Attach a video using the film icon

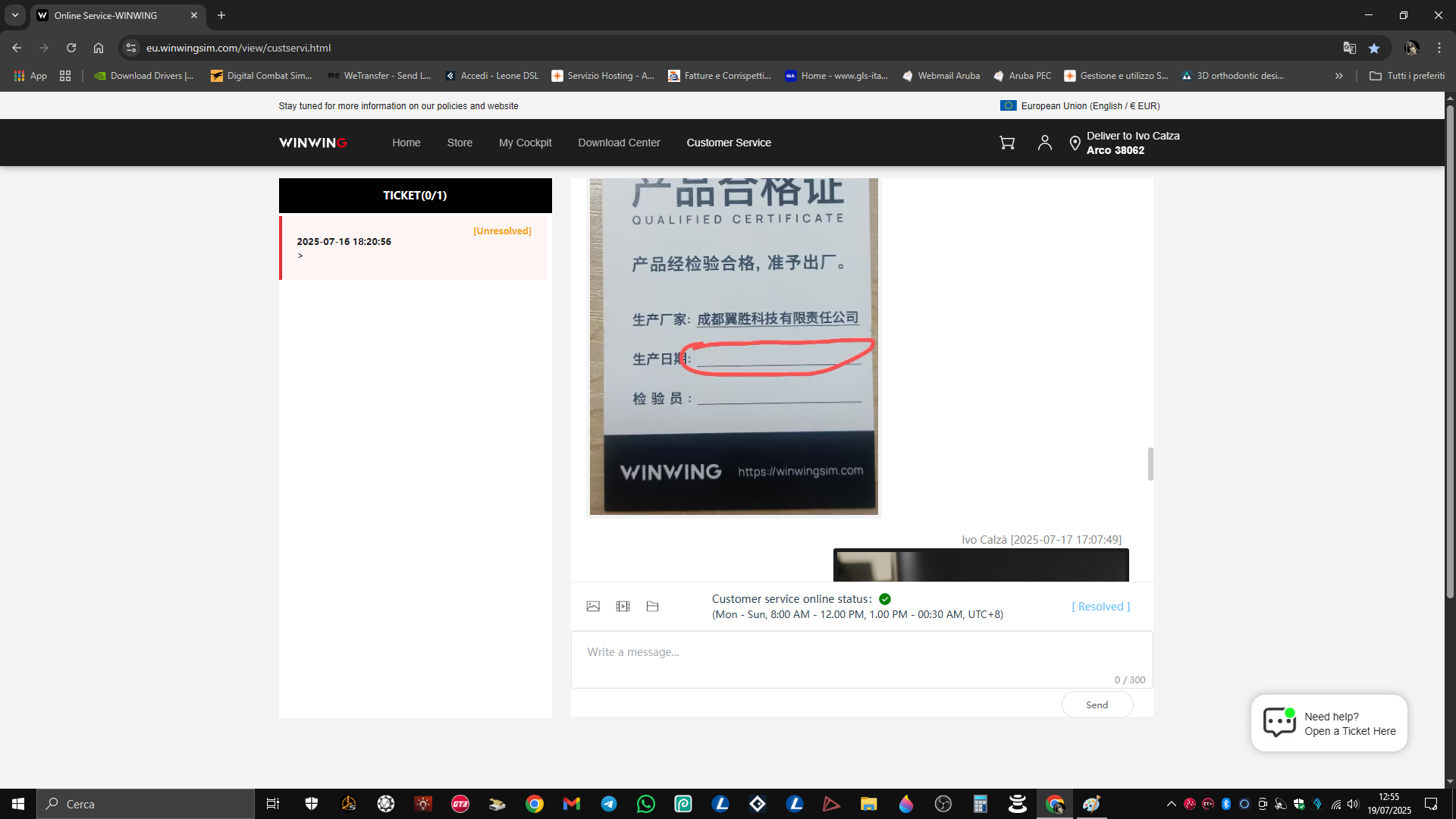tap(623, 607)
